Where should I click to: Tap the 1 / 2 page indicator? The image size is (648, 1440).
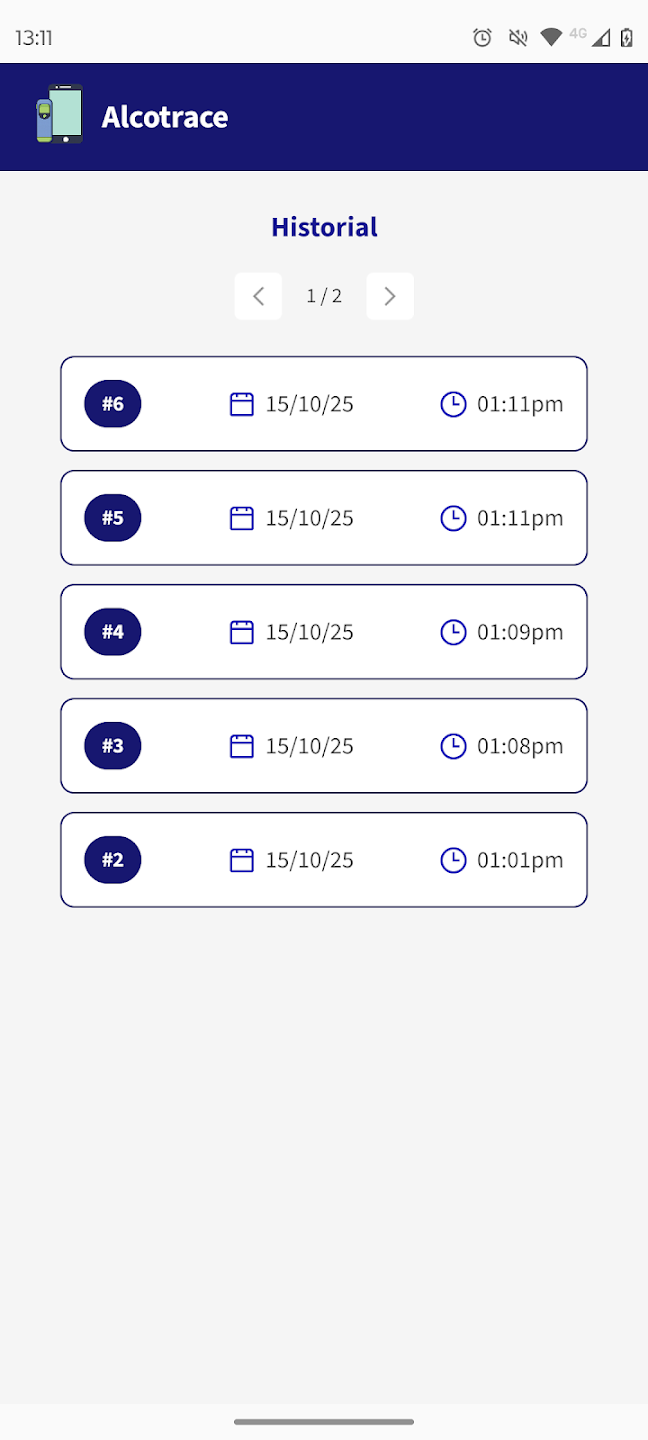(x=324, y=296)
